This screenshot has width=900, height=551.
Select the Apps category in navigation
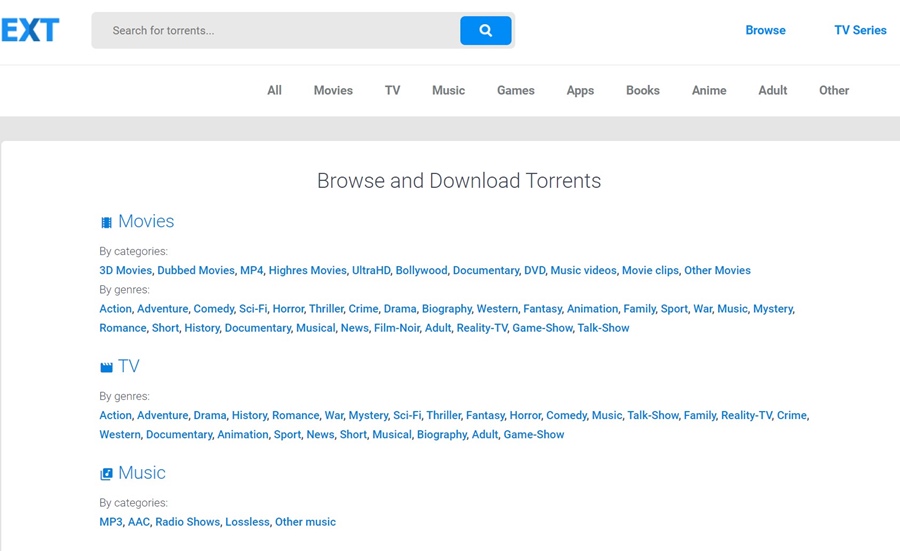coord(580,90)
